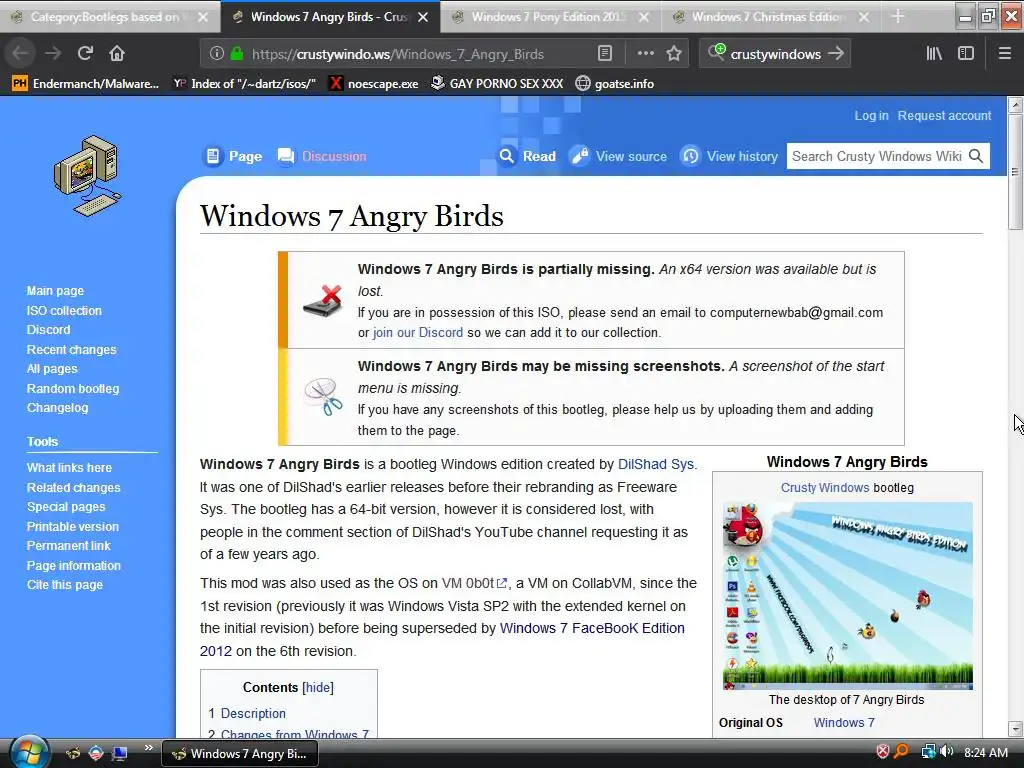Open Windows 7 Original OS link
This screenshot has height=768, width=1024.
tap(844, 723)
